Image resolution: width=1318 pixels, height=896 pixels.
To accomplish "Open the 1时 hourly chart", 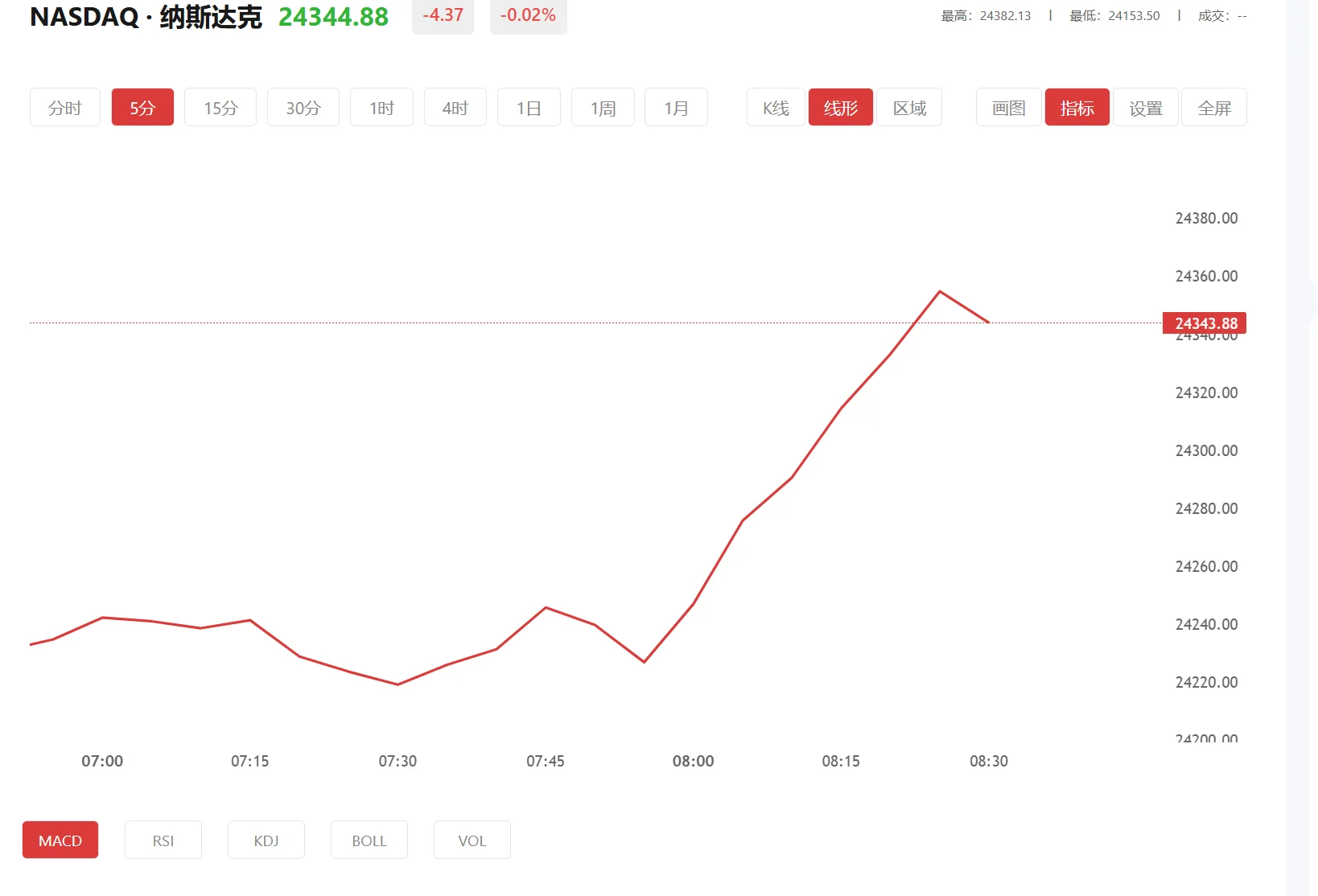I will (381, 107).
